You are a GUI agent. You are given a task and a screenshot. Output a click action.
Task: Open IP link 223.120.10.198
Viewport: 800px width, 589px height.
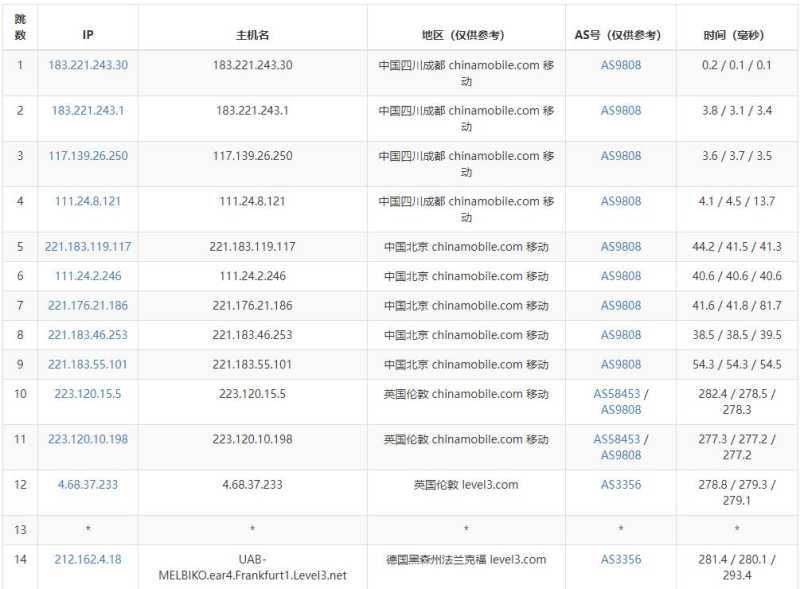tap(88, 439)
